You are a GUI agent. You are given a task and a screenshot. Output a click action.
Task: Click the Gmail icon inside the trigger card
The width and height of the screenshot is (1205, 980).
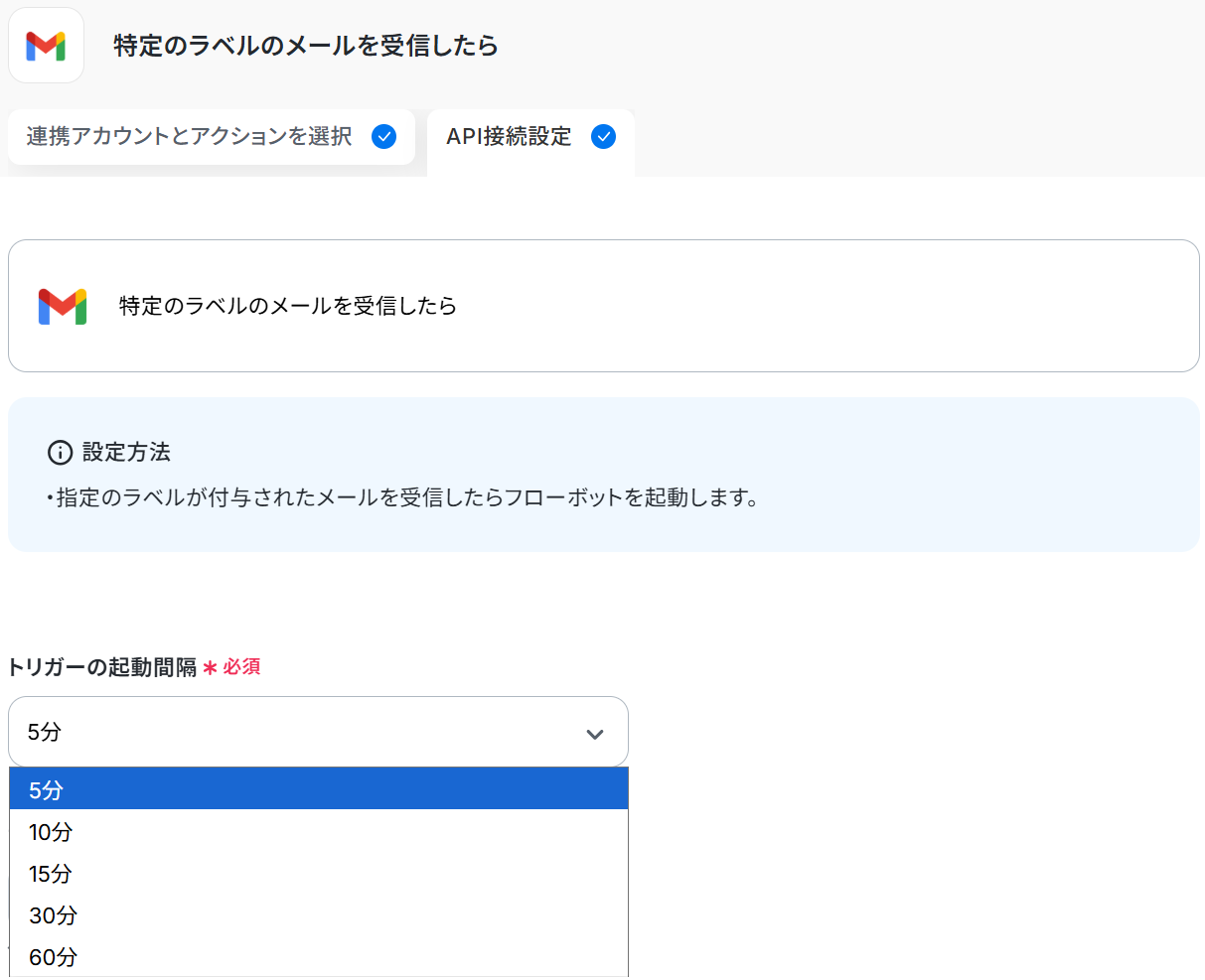click(63, 306)
